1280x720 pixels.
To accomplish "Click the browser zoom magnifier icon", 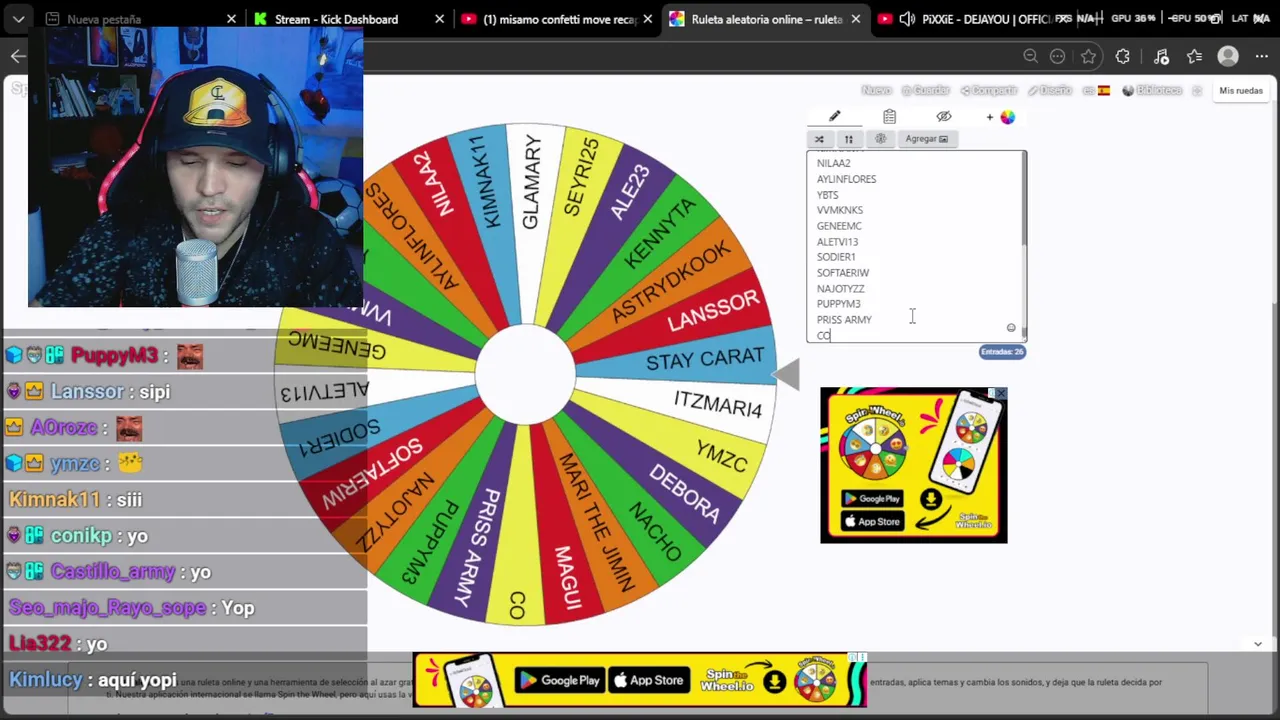I will 1031,57.
